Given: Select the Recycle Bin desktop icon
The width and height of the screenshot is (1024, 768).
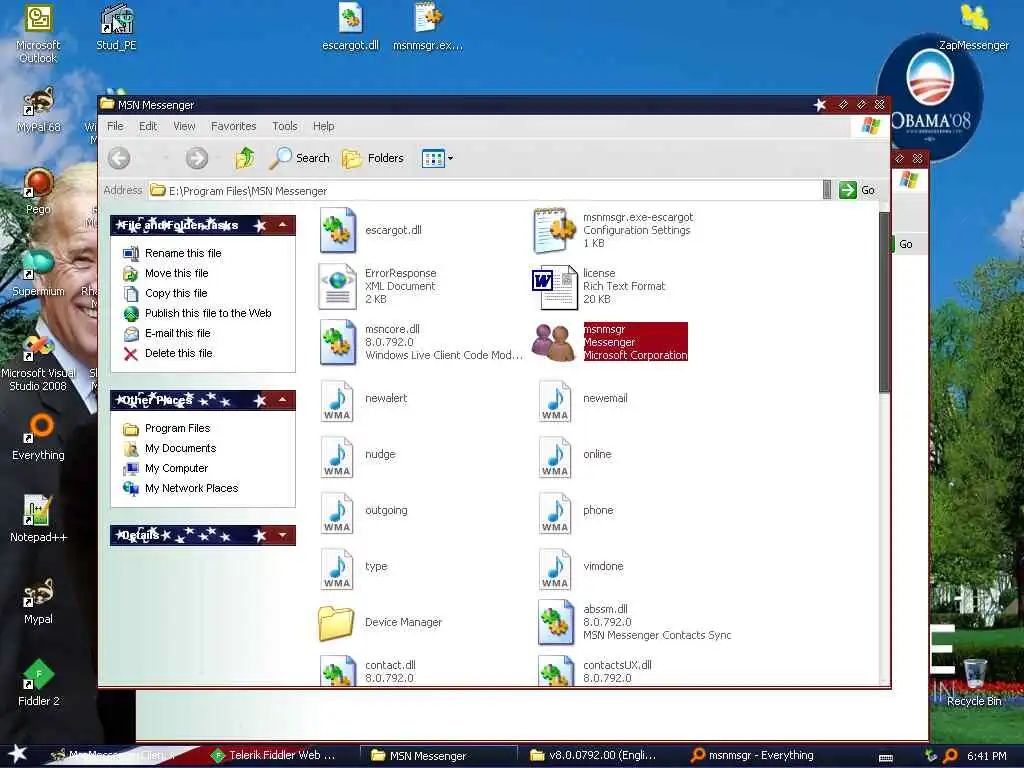Looking at the screenshot, I should [x=974, y=683].
